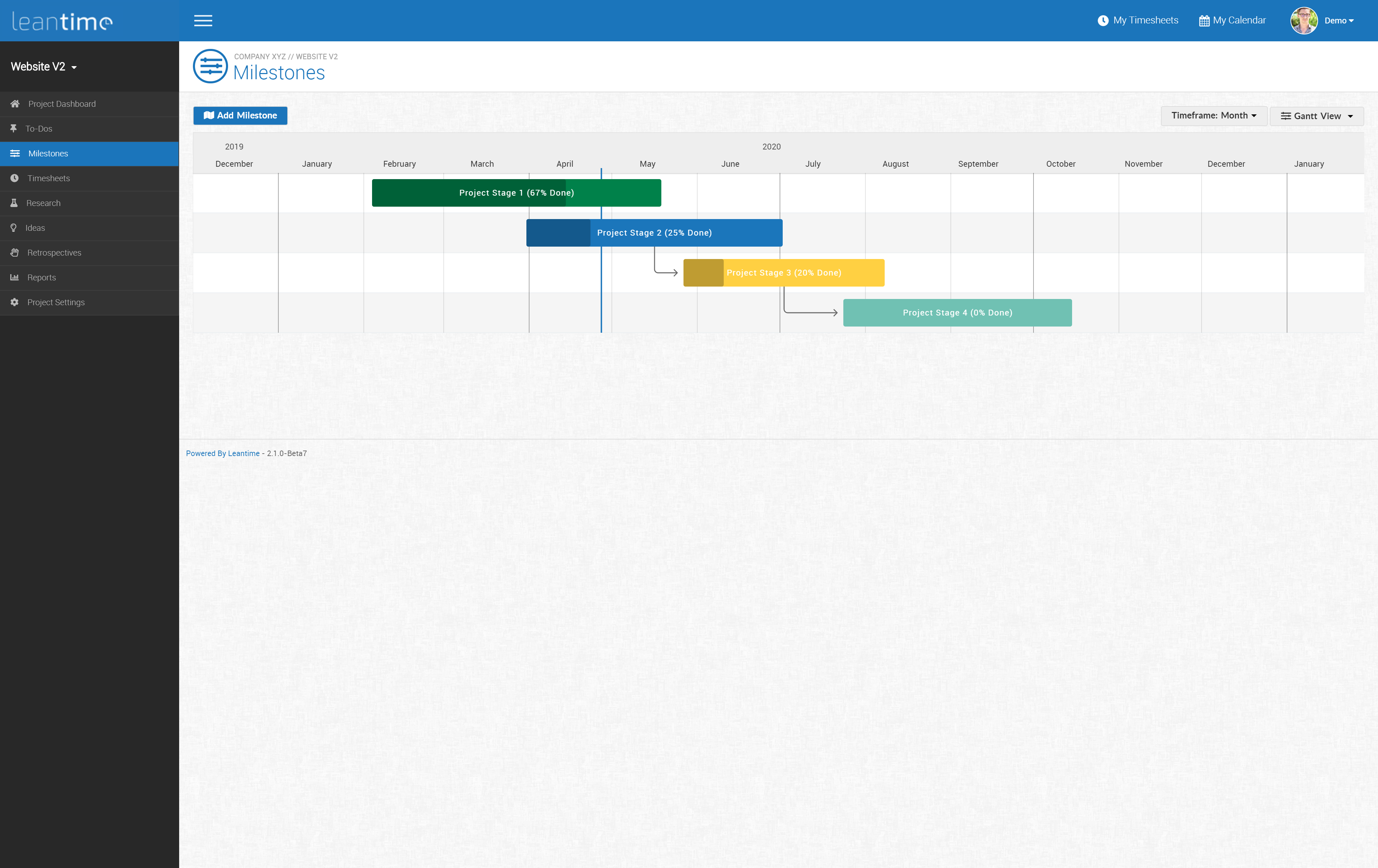The height and width of the screenshot is (868, 1378).
Task: Click the pushpin icon beside To-Dos
Action: [14, 128]
